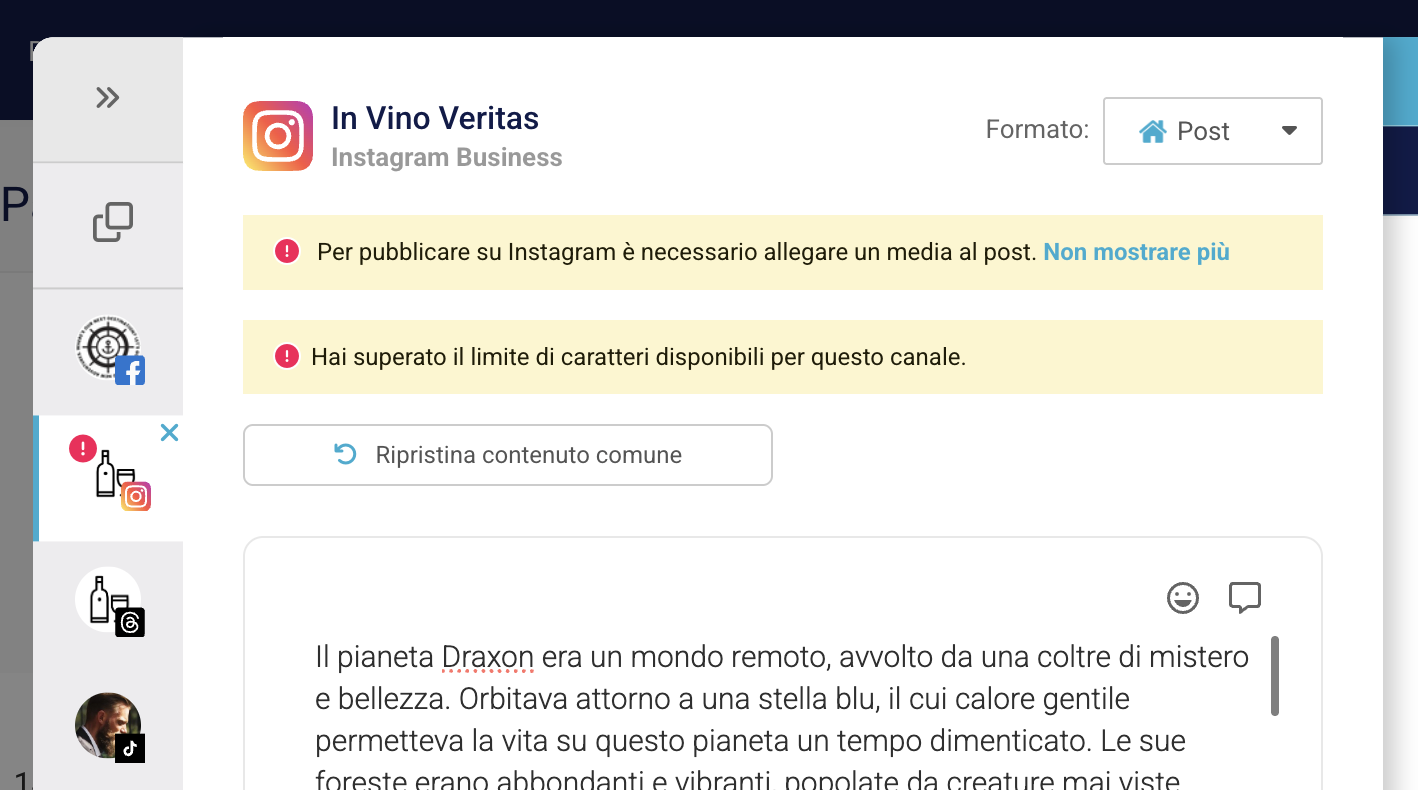Select the Facebook account in sidebar
Image resolution: width=1418 pixels, height=790 pixels.
tap(109, 351)
